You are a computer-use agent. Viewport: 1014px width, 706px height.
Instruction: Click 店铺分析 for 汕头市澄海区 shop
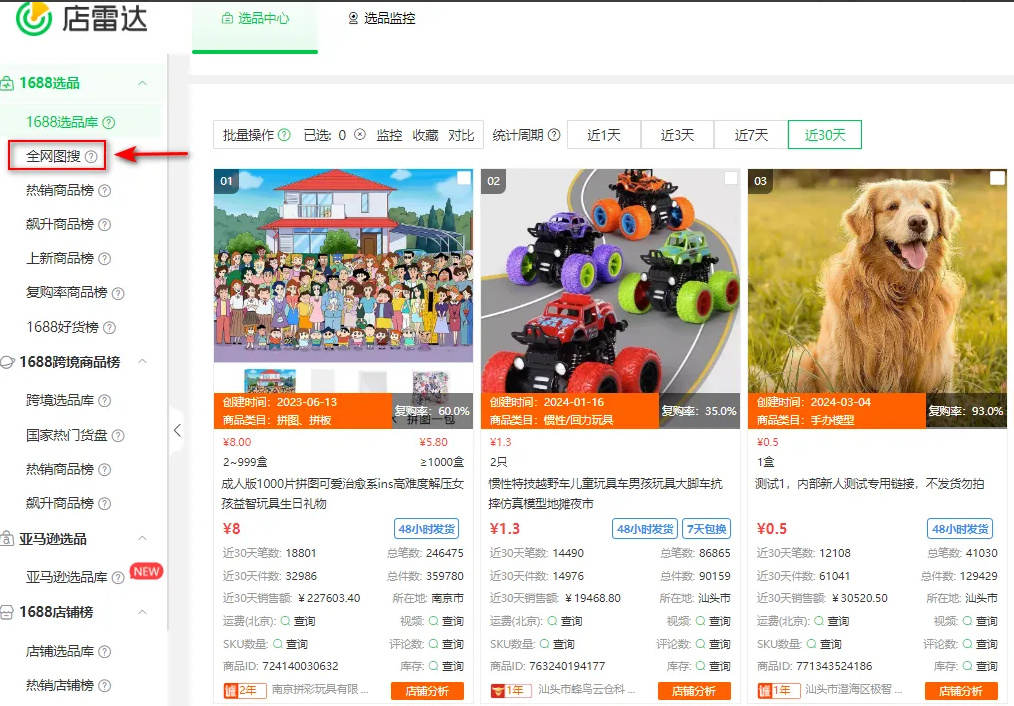pos(961,690)
